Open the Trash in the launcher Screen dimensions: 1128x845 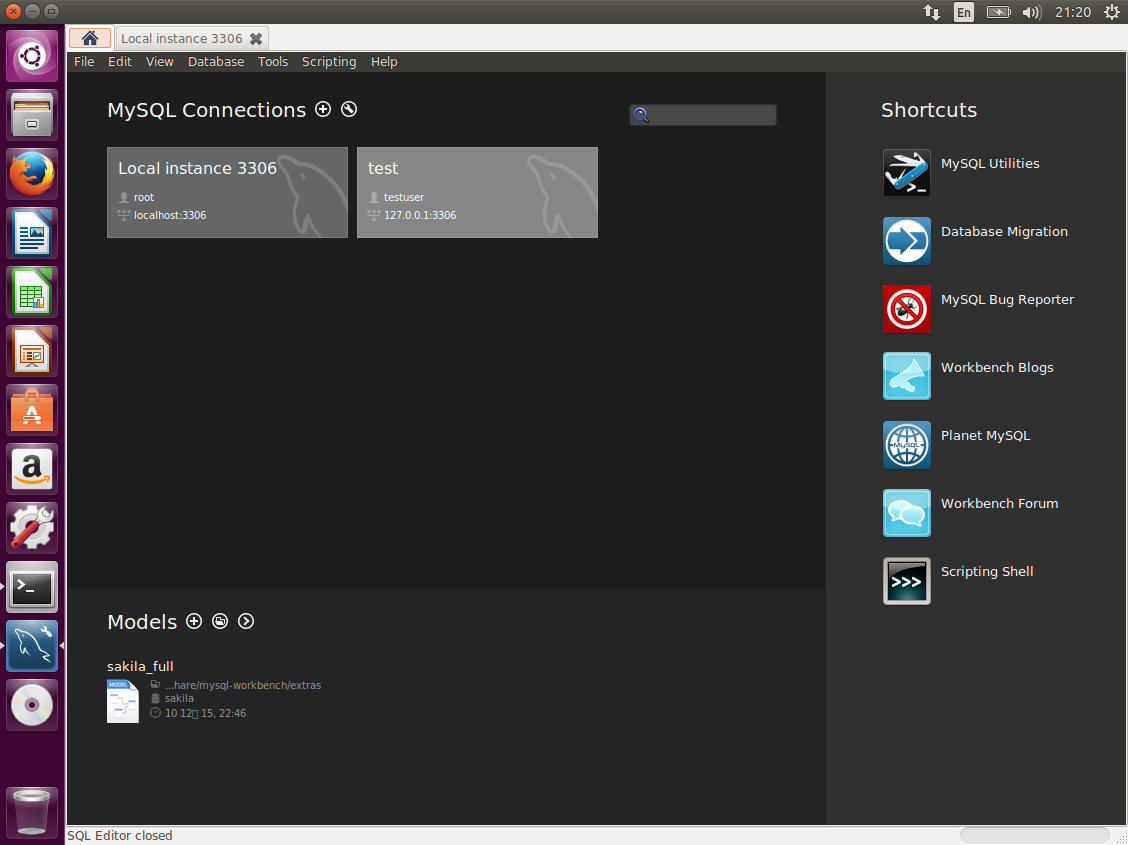click(32, 811)
